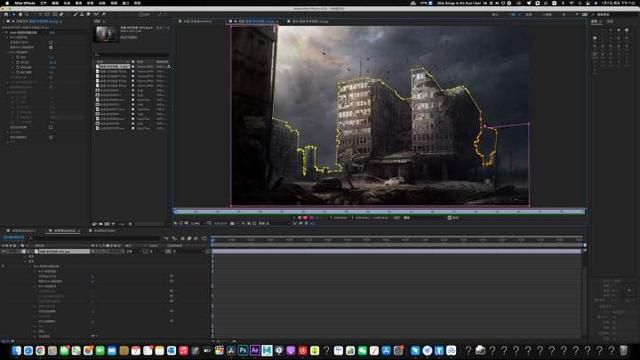Collapse the Roto Brush effect in Effect Controls
The image size is (640, 360).
click(x=4, y=32)
